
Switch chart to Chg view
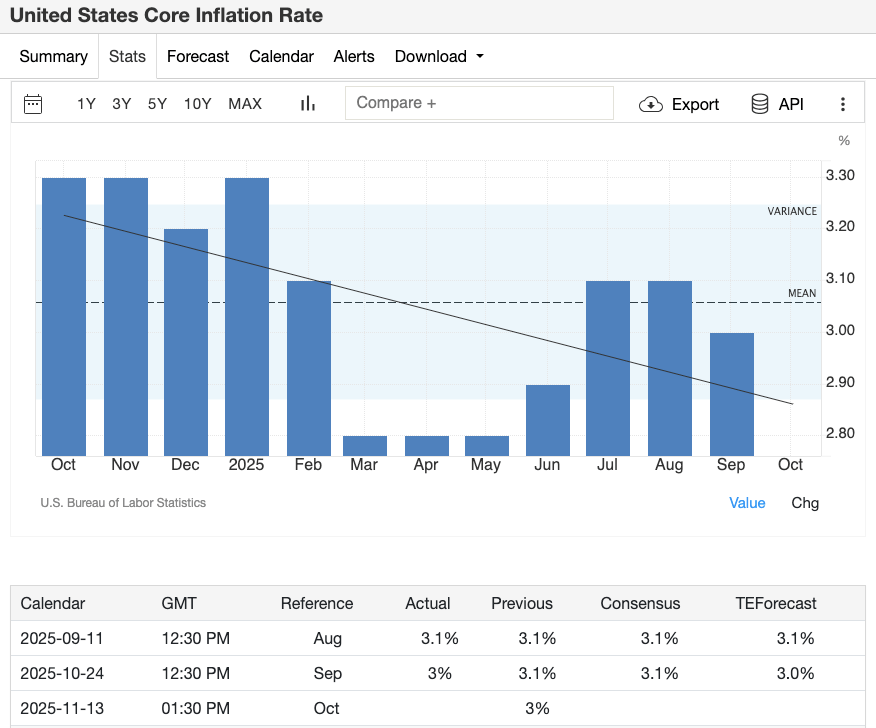tap(804, 503)
